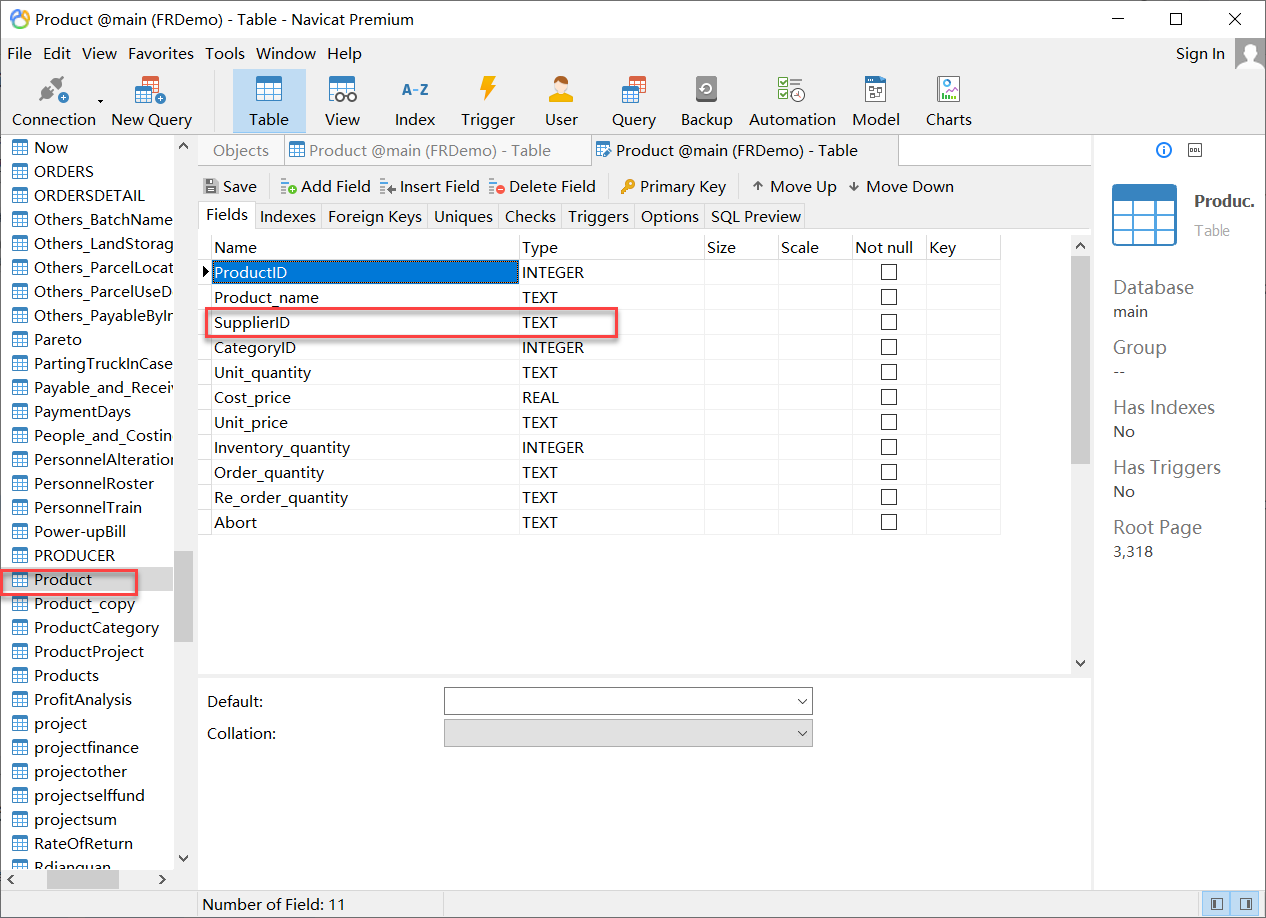Open New Query from the toolbar
1266x918 pixels.
coord(151,101)
